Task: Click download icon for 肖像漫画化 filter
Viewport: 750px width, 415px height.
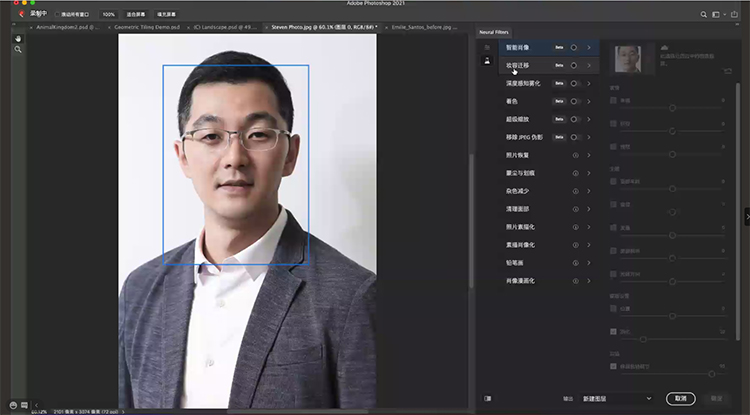Action: coord(575,281)
